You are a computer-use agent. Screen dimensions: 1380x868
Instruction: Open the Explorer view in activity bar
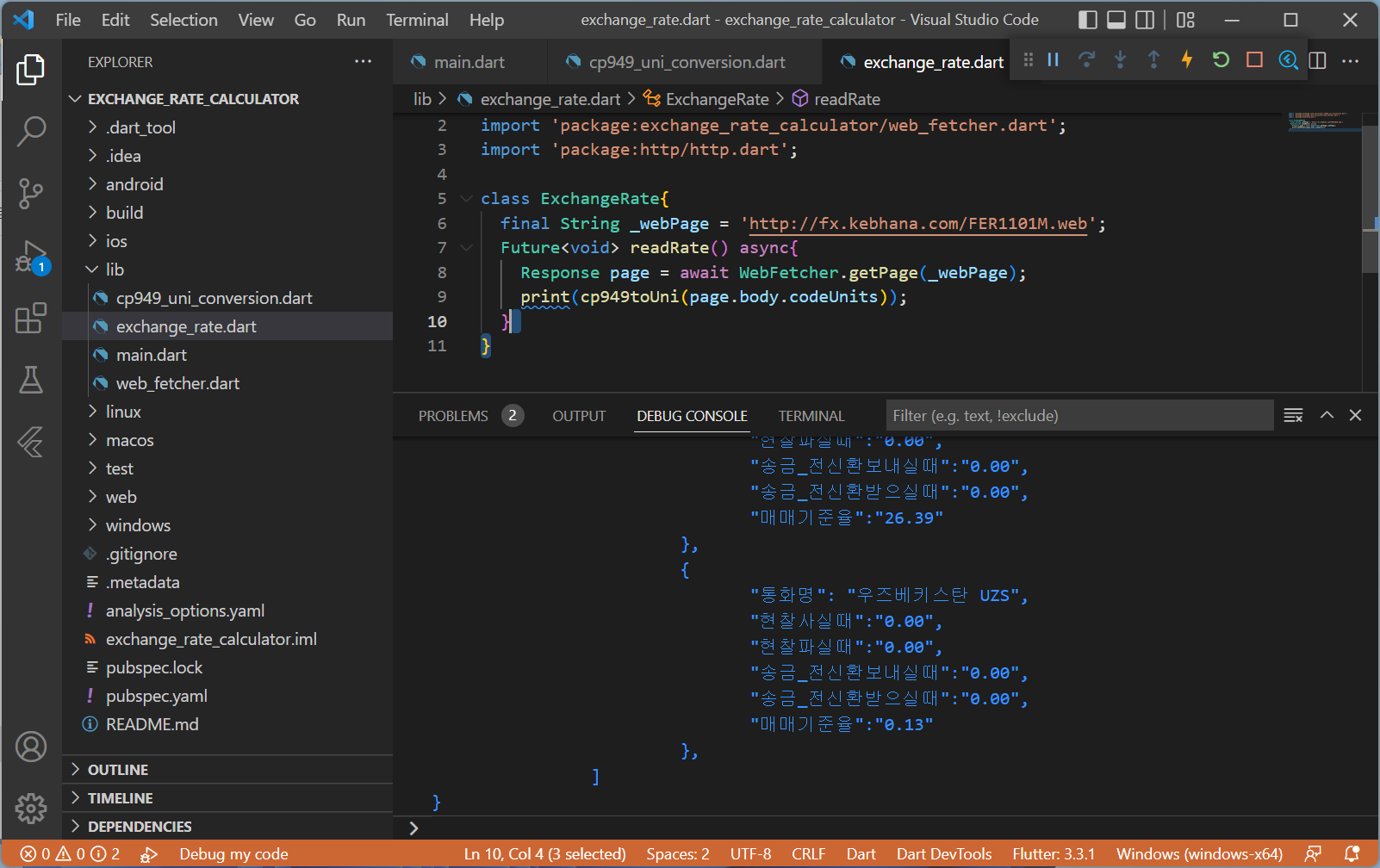coord(31,70)
